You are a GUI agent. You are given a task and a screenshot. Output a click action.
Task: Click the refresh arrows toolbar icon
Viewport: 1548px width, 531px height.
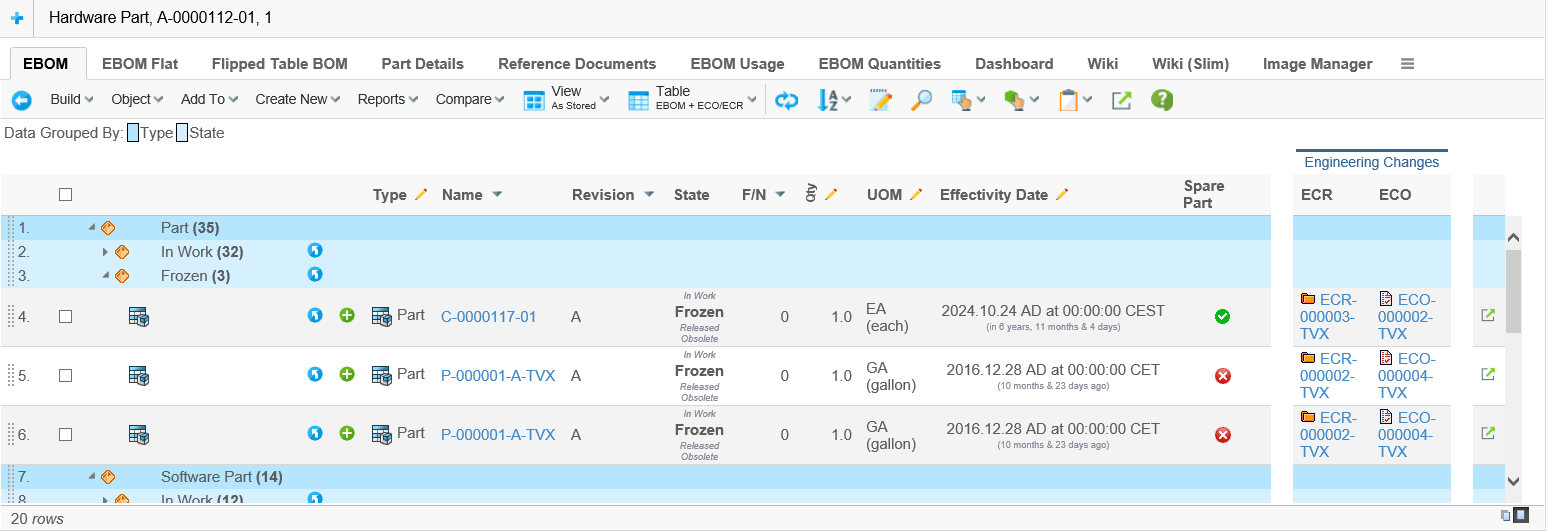click(x=787, y=100)
